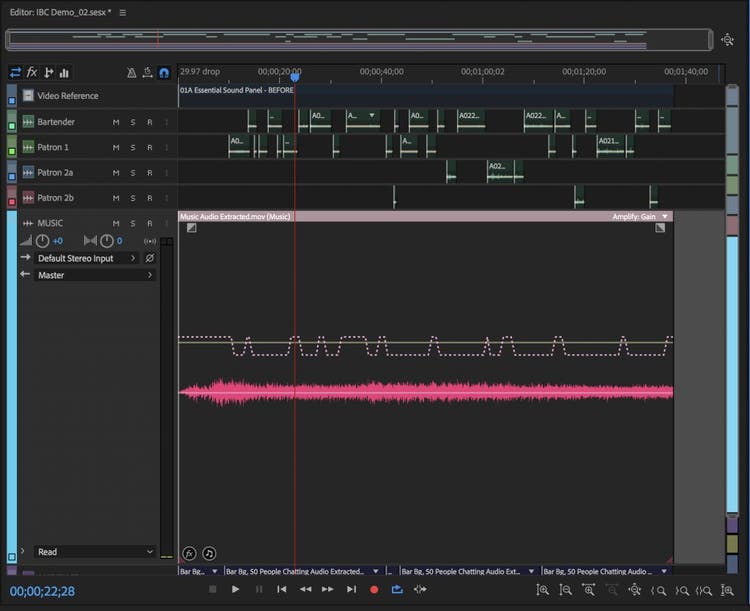Toggle the Loop Playback button

(397, 590)
